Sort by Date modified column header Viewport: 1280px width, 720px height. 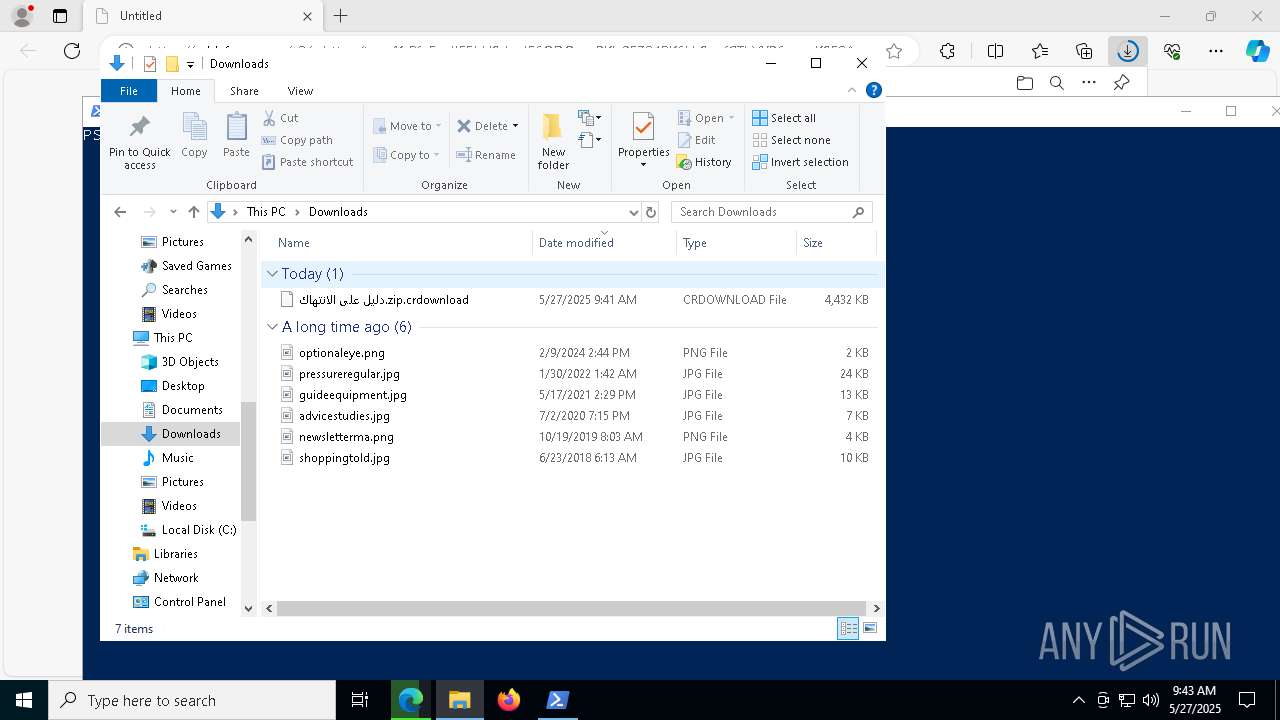point(604,243)
